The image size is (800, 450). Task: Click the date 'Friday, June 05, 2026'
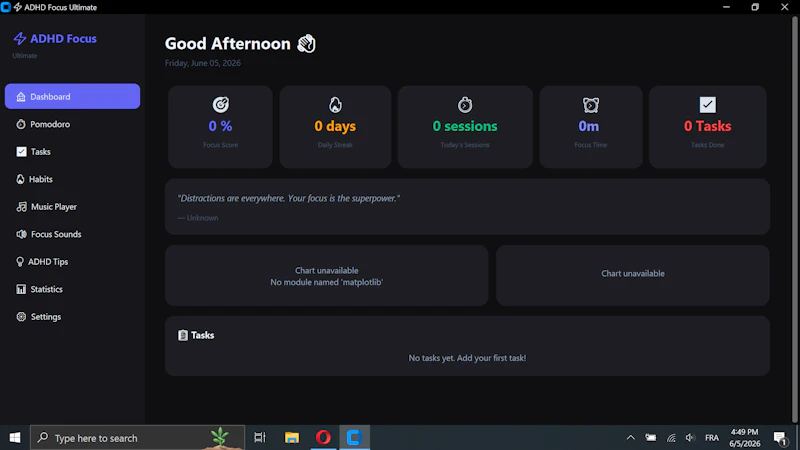click(203, 63)
